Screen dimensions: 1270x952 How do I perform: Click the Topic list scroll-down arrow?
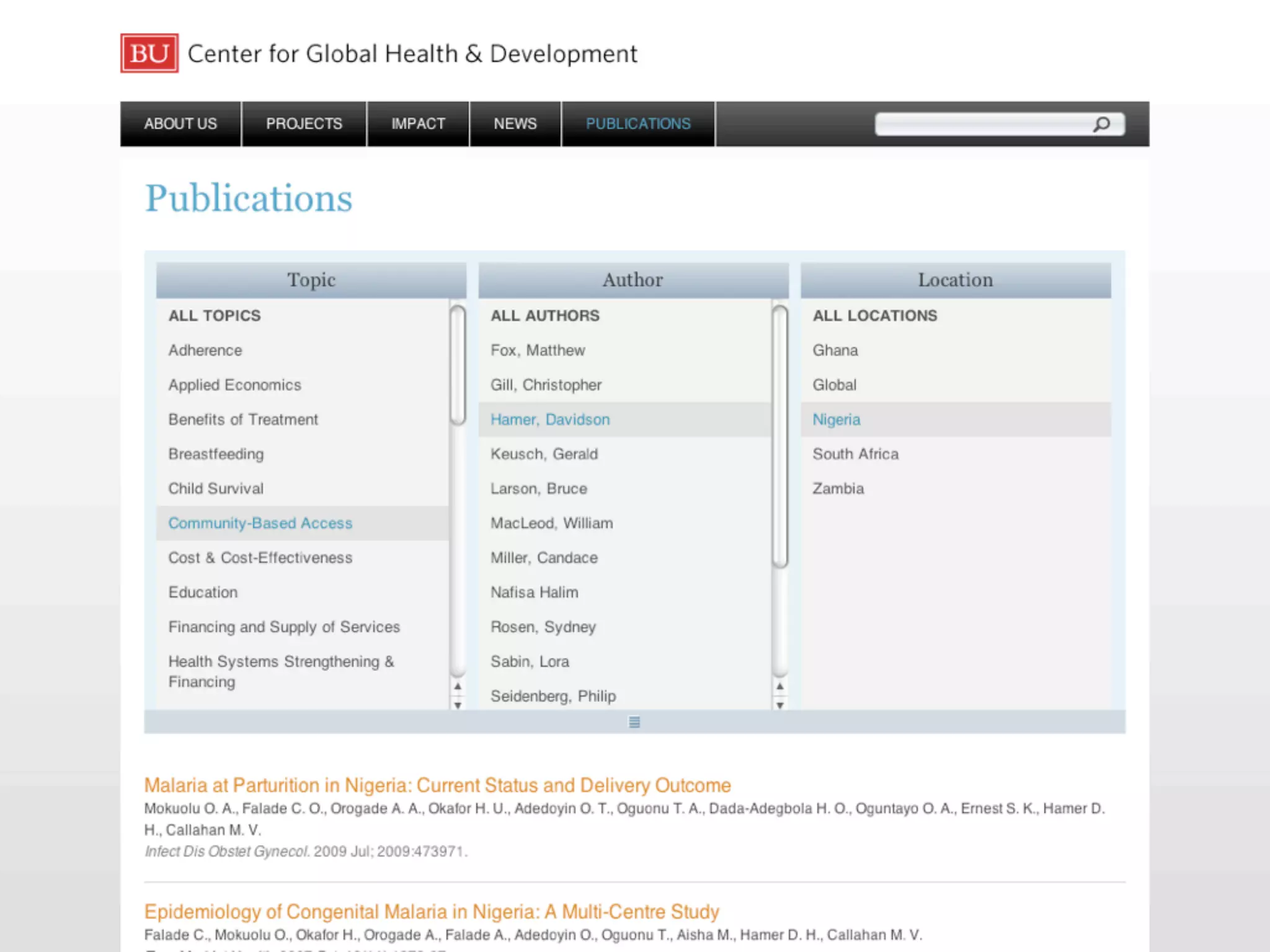click(x=458, y=705)
